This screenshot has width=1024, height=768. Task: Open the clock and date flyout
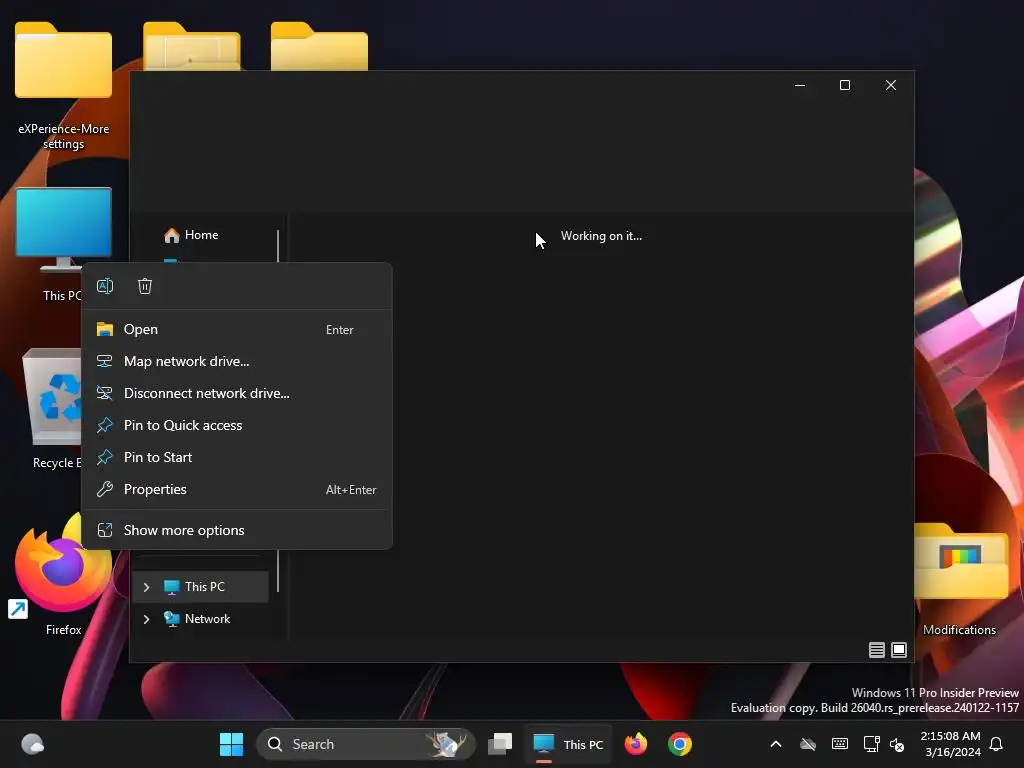point(950,744)
